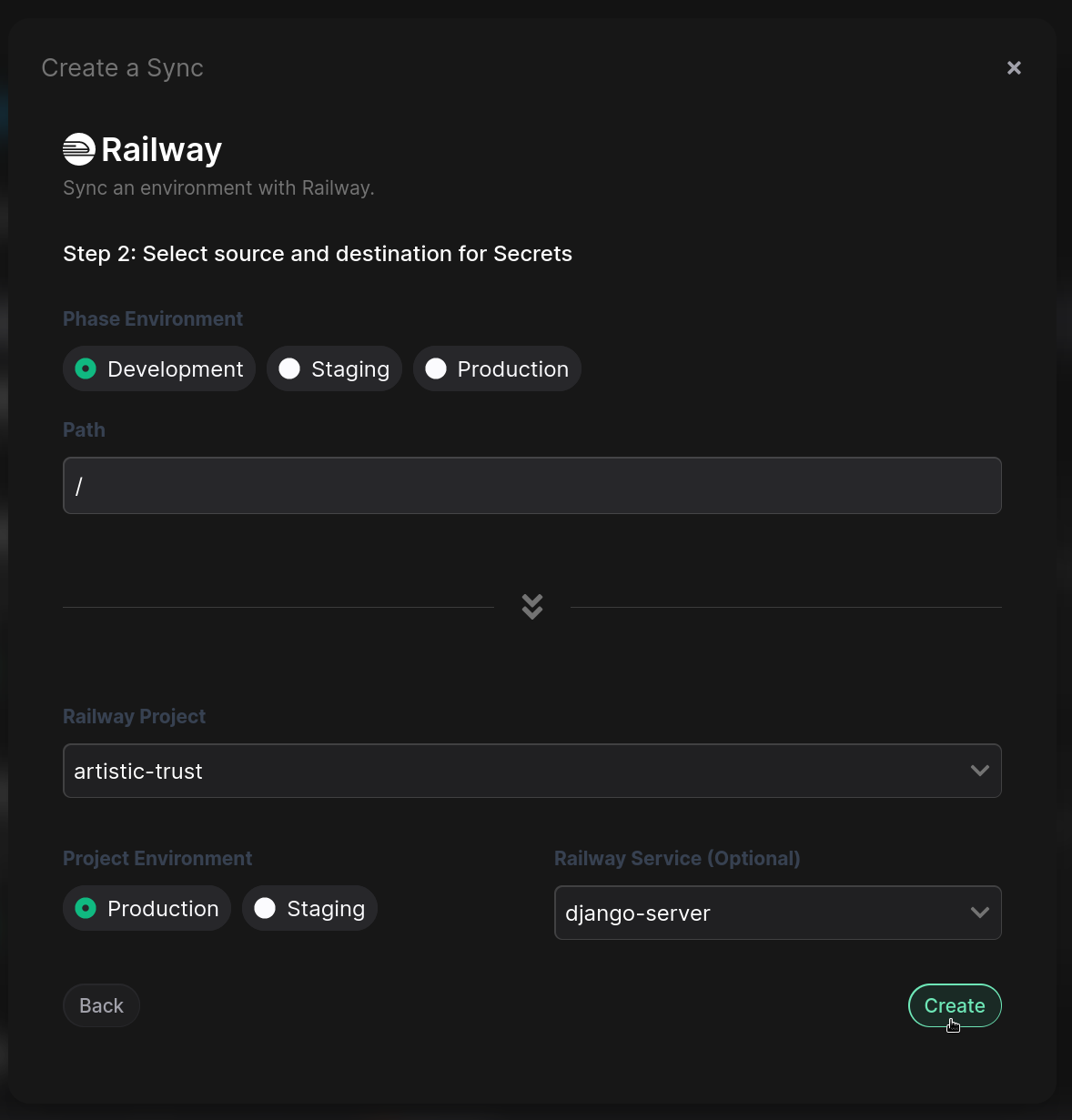Keep Development environment selected by clicking it
This screenshot has width=1072, height=1120.
click(158, 368)
